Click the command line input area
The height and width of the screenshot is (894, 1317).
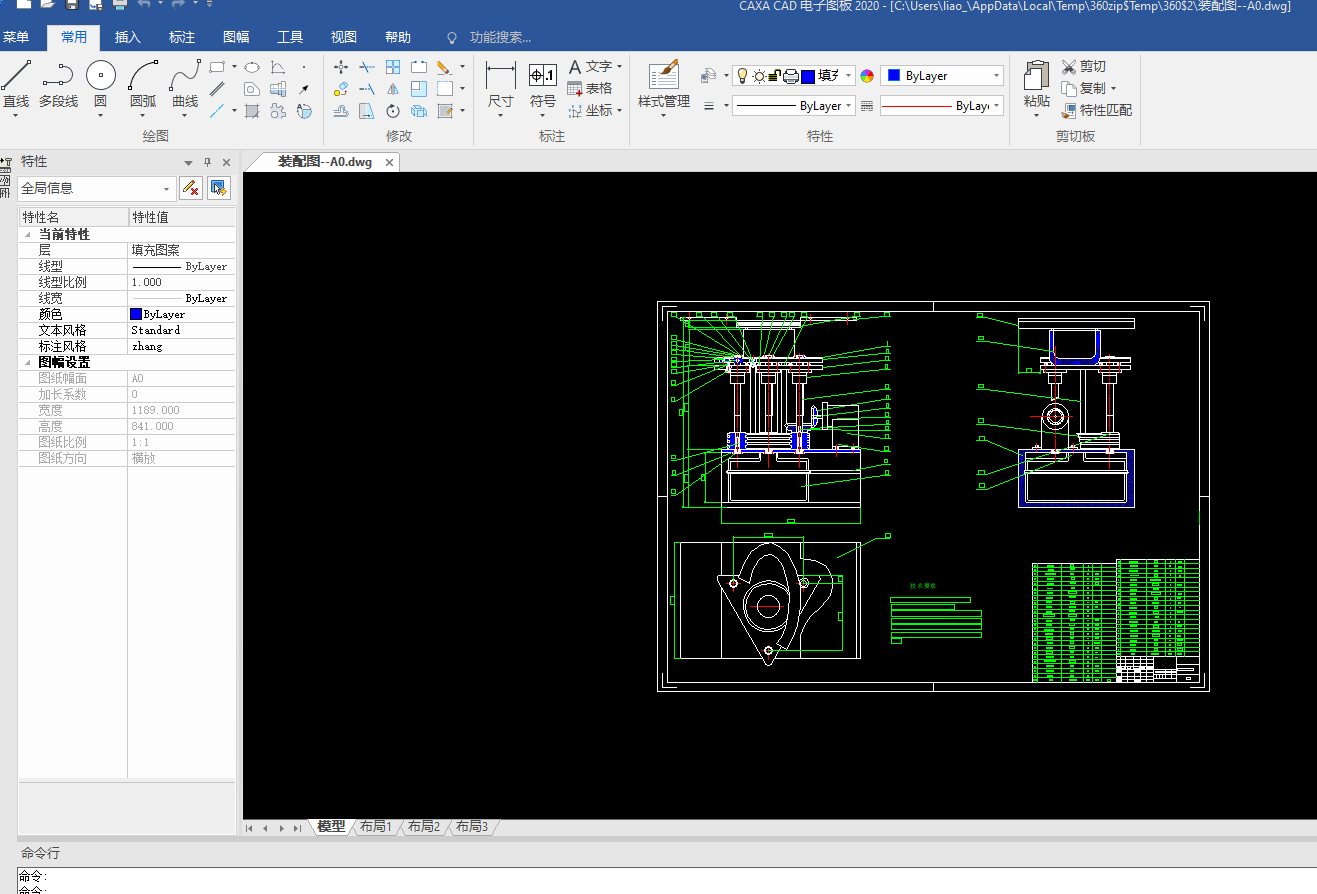click(666, 881)
